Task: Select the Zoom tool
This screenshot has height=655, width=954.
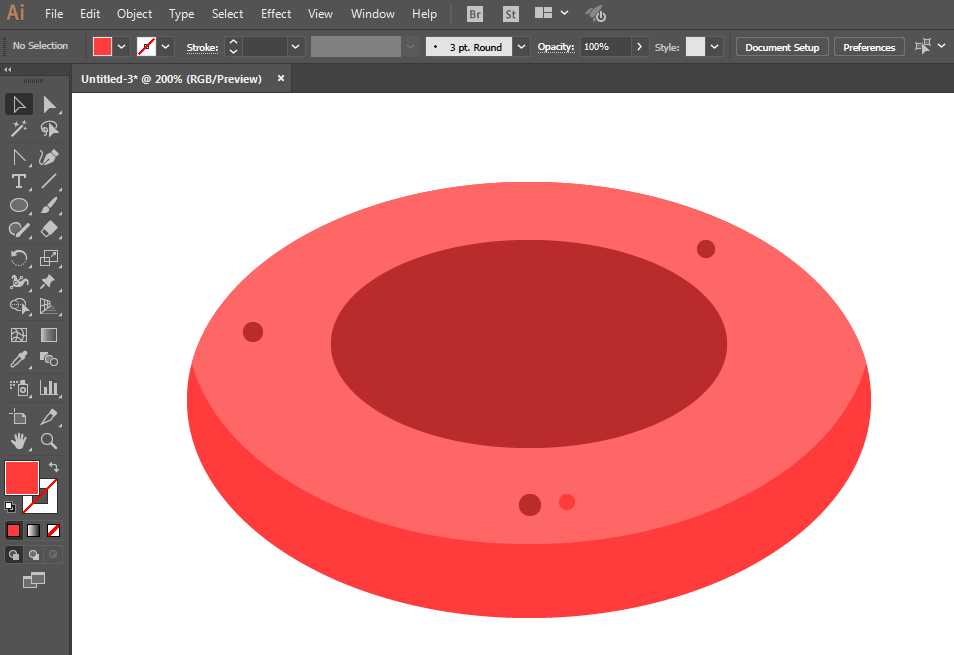Action: (x=48, y=441)
